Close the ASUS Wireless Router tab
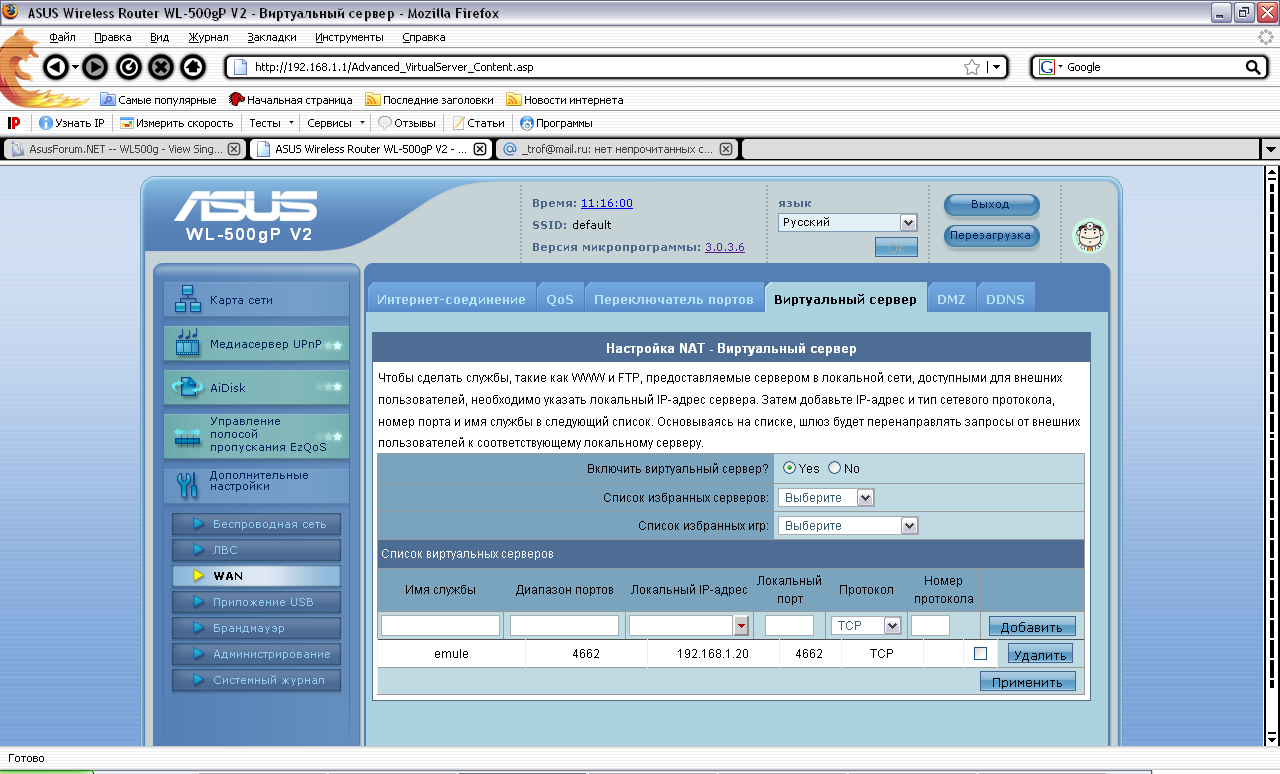Screen dimensions: 1280x774 click(x=480, y=149)
